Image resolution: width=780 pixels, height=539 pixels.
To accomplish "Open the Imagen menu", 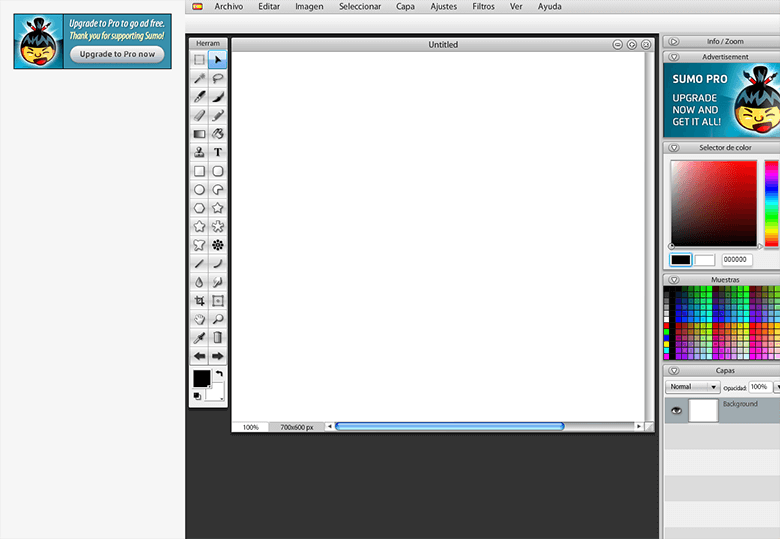I will click(309, 6).
